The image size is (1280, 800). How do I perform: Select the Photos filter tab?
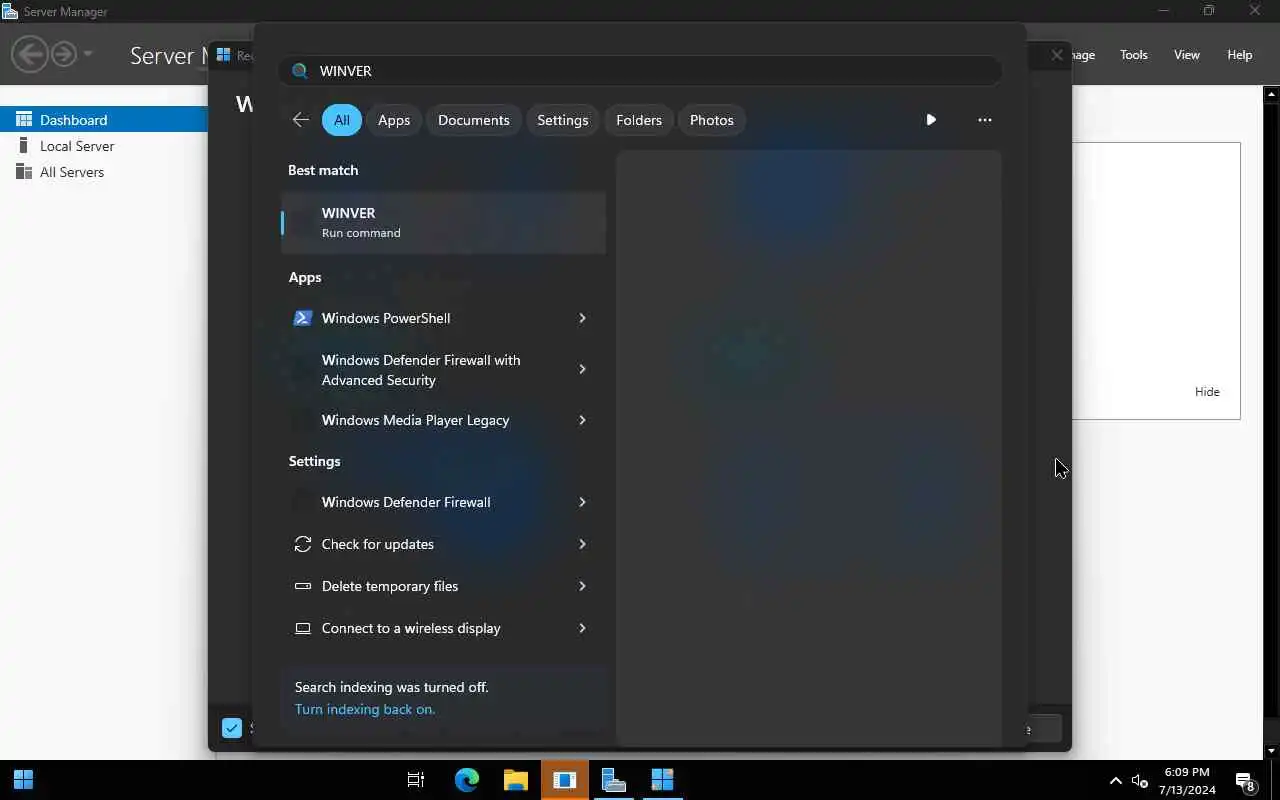(712, 120)
